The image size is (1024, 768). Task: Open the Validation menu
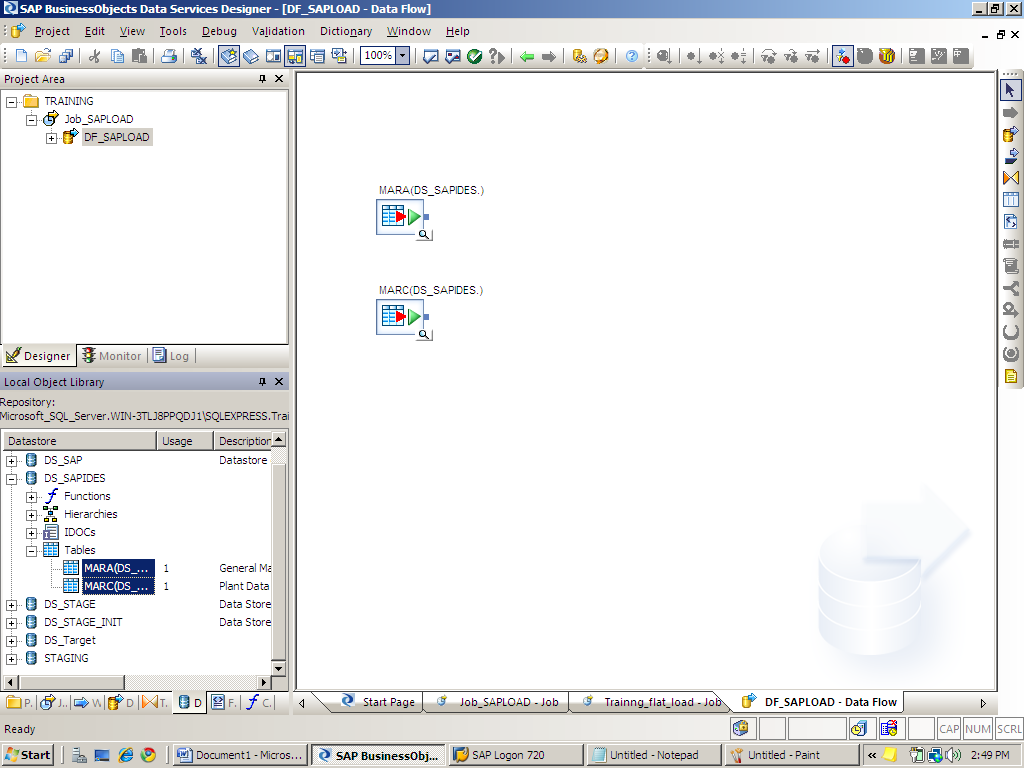coord(278,31)
